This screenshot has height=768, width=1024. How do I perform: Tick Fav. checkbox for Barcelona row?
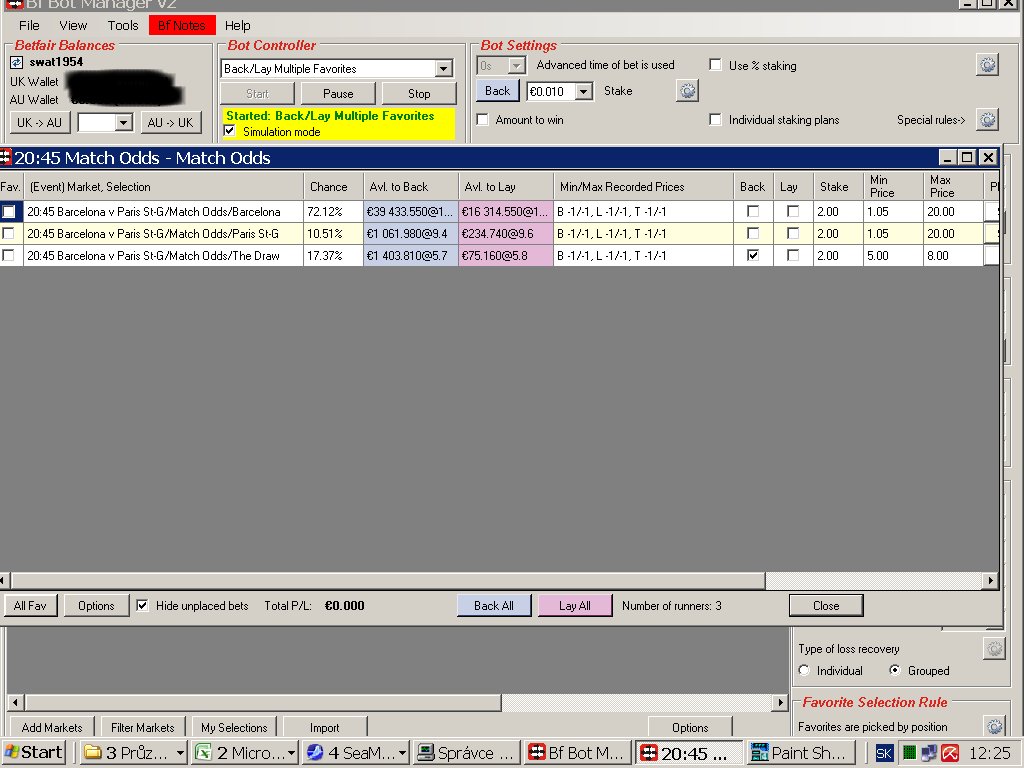coord(8,212)
